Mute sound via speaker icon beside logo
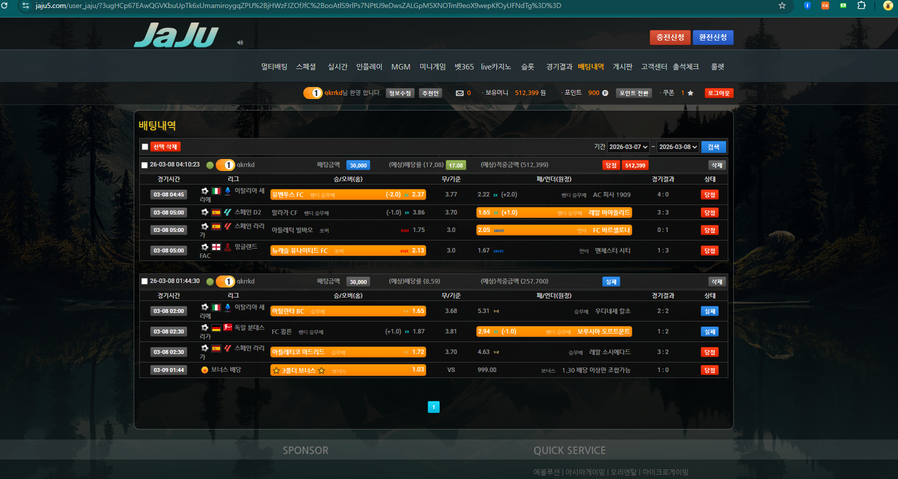 click(240, 43)
